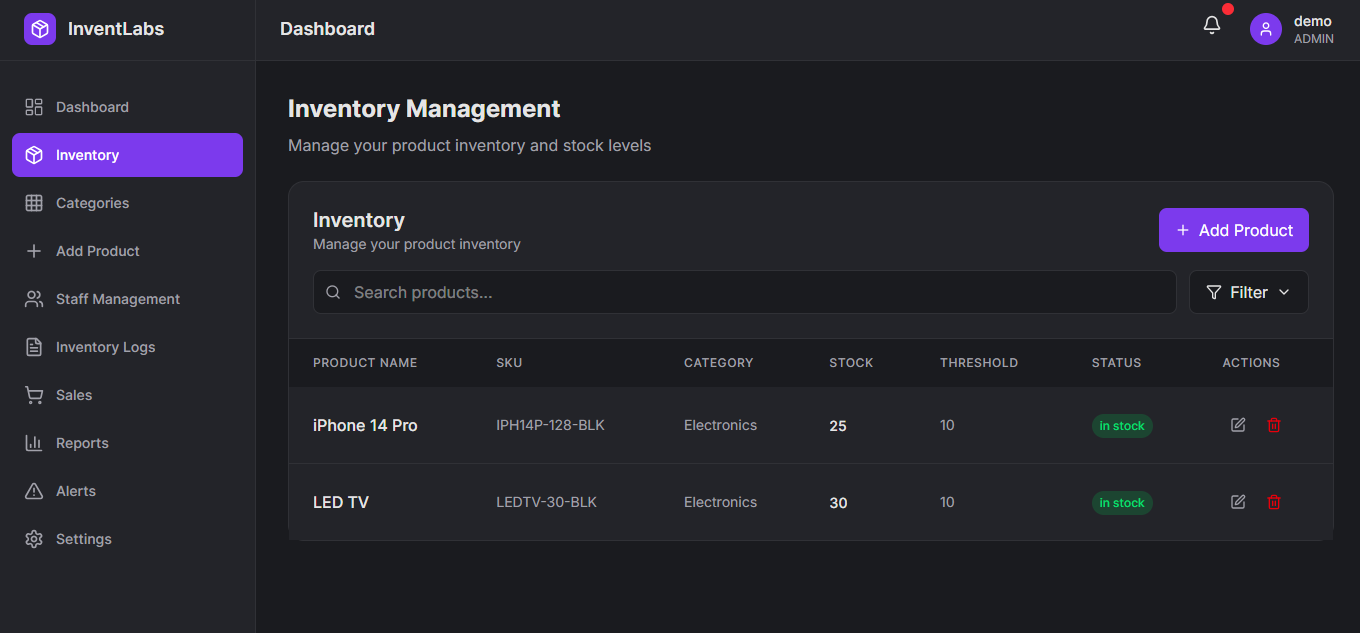Click the Settings gear icon in sidebar
The image size is (1360, 633).
(x=34, y=539)
